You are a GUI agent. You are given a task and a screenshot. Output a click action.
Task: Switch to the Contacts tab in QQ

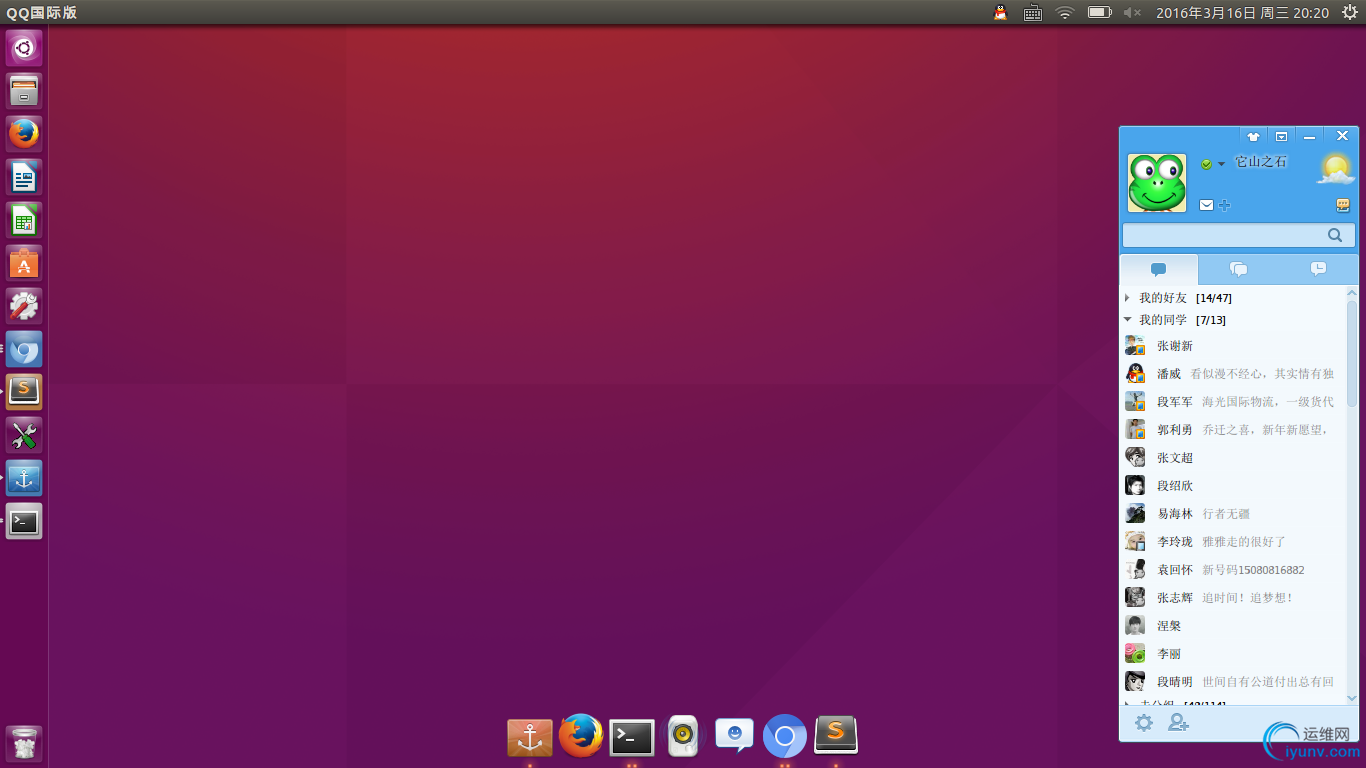click(1159, 269)
